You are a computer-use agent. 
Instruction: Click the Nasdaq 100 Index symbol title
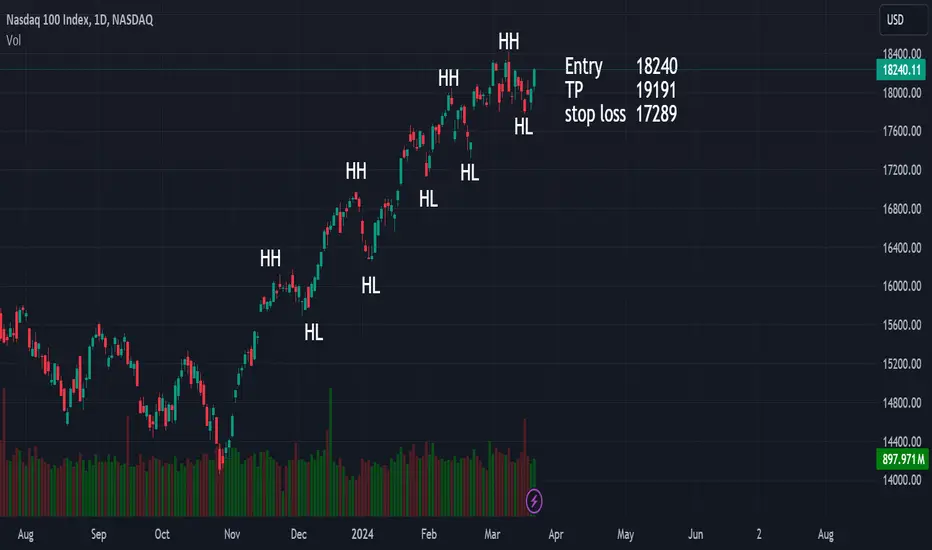(80, 20)
